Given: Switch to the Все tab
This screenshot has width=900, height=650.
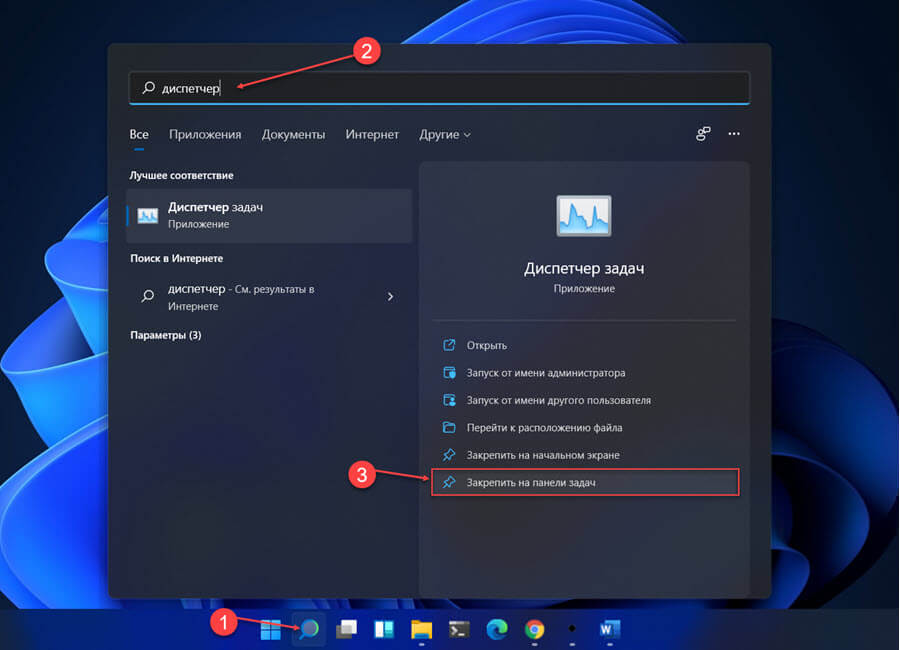Looking at the screenshot, I should point(139,134).
